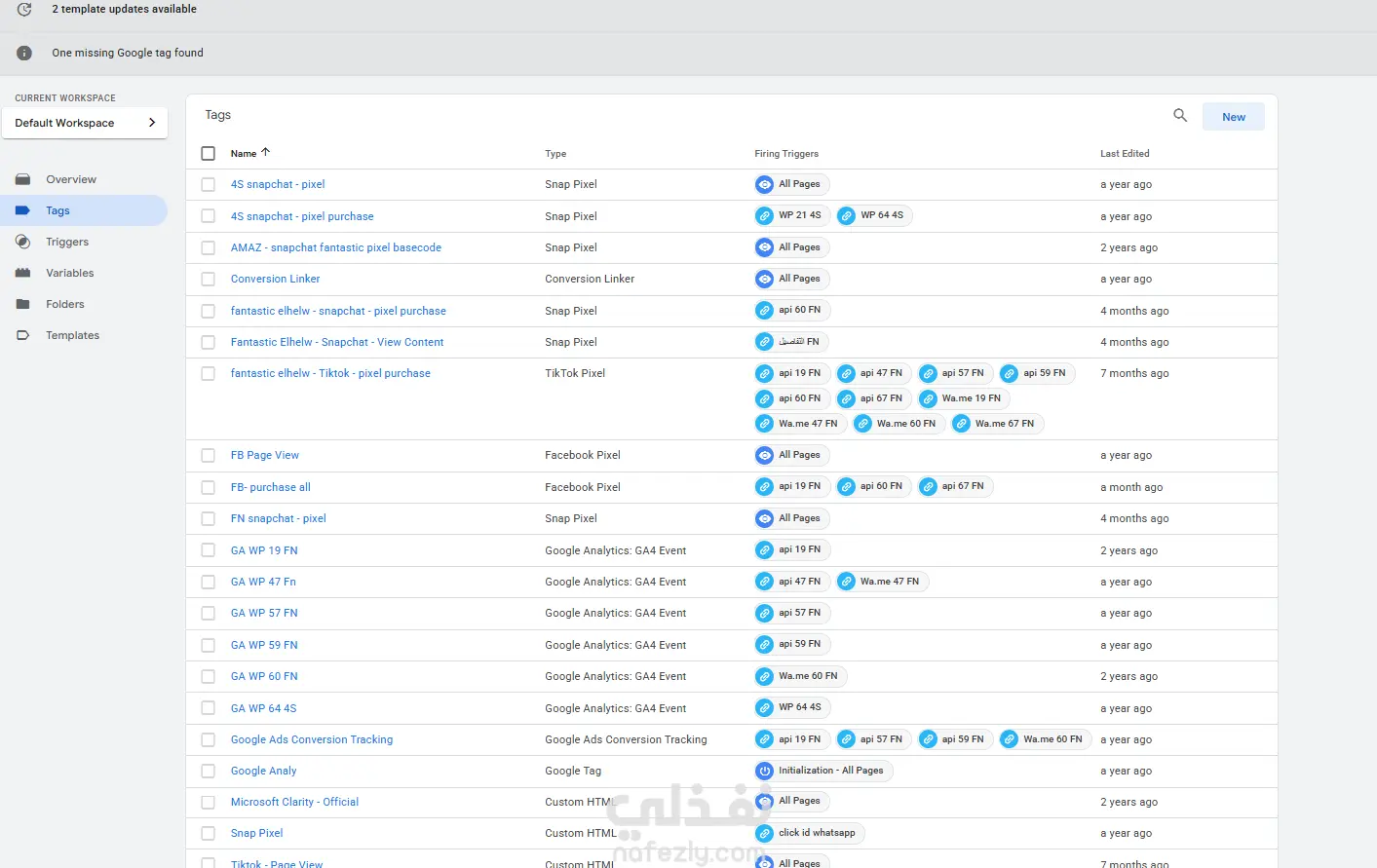
Task: Click the Name column sort arrow
Action: tap(265, 153)
